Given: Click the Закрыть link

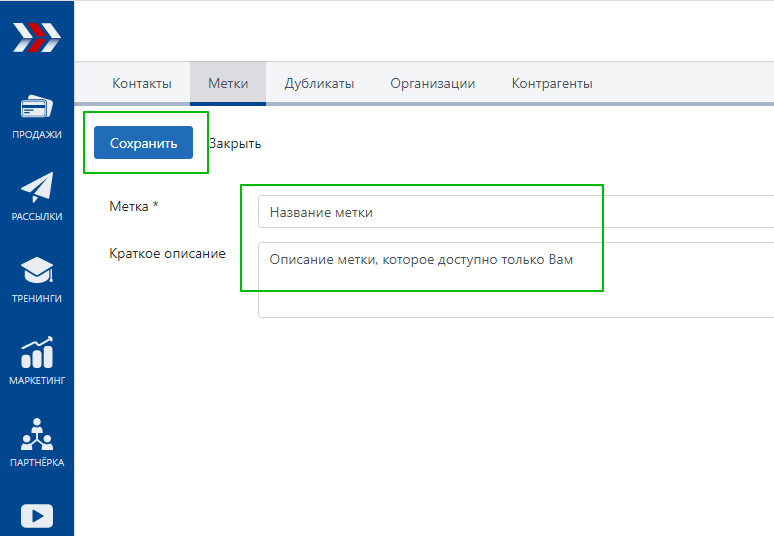Looking at the screenshot, I should (235, 143).
